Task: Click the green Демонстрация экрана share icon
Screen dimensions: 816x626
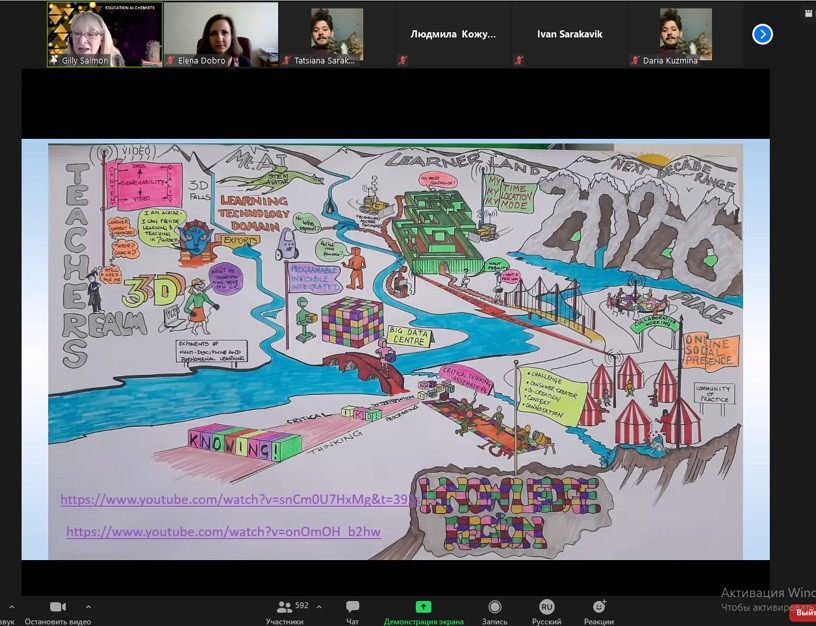Action: point(423,607)
